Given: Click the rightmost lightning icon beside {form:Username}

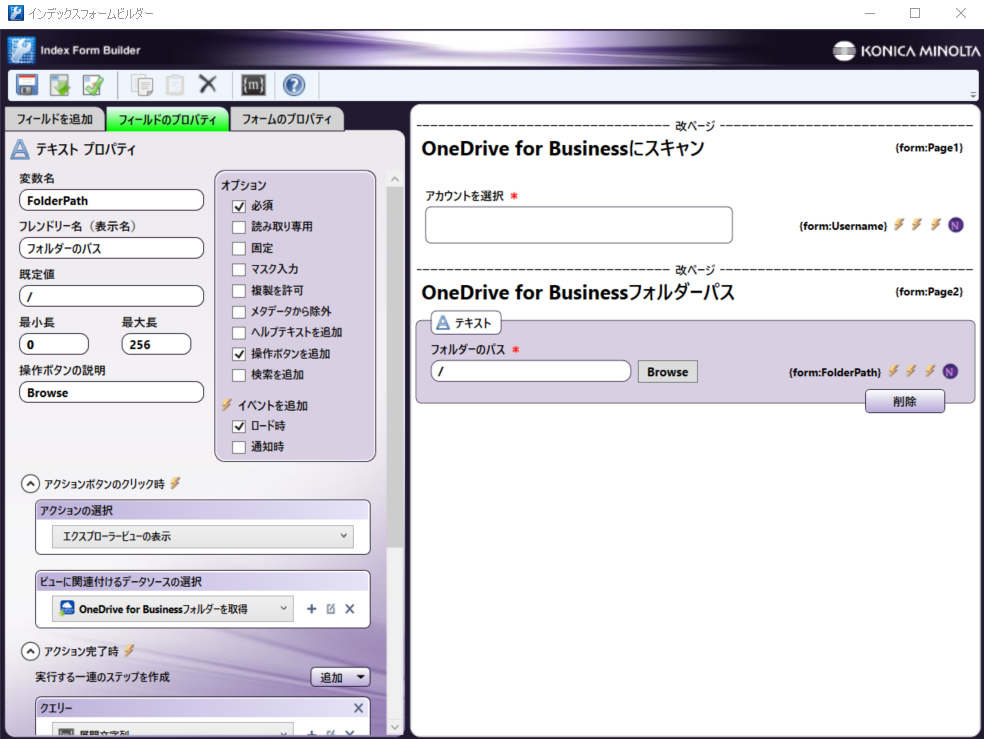Looking at the screenshot, I should [936, 224].
